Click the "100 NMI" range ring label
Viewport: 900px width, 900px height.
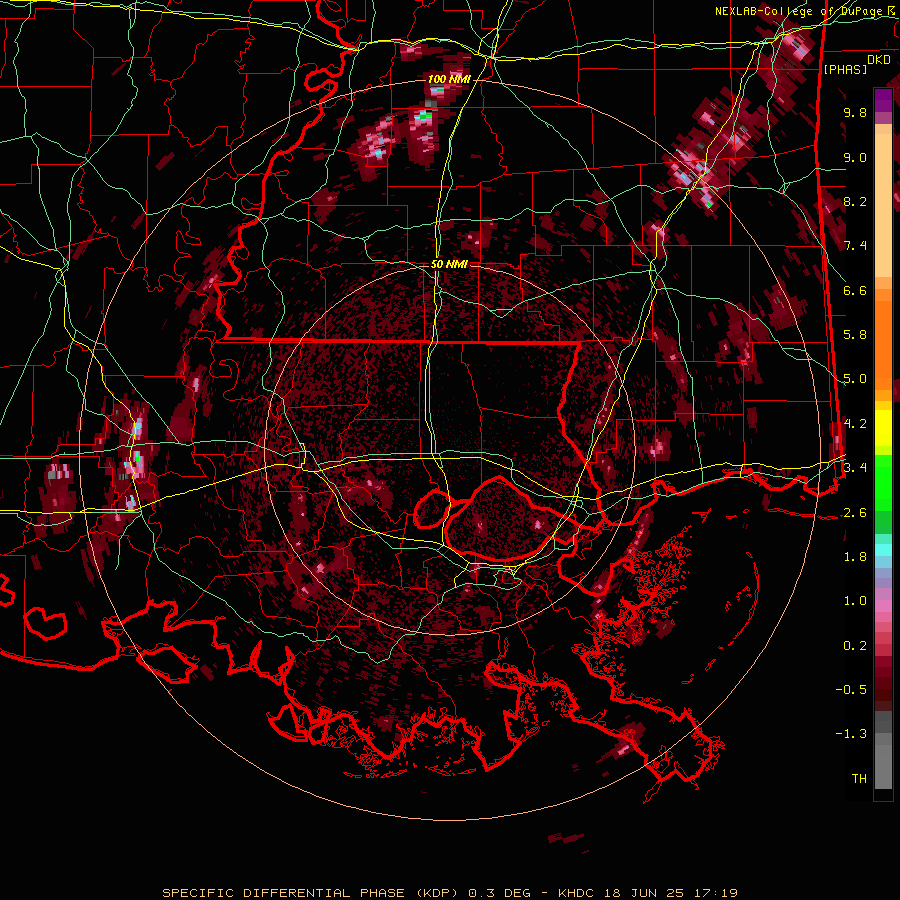point(449,79)
